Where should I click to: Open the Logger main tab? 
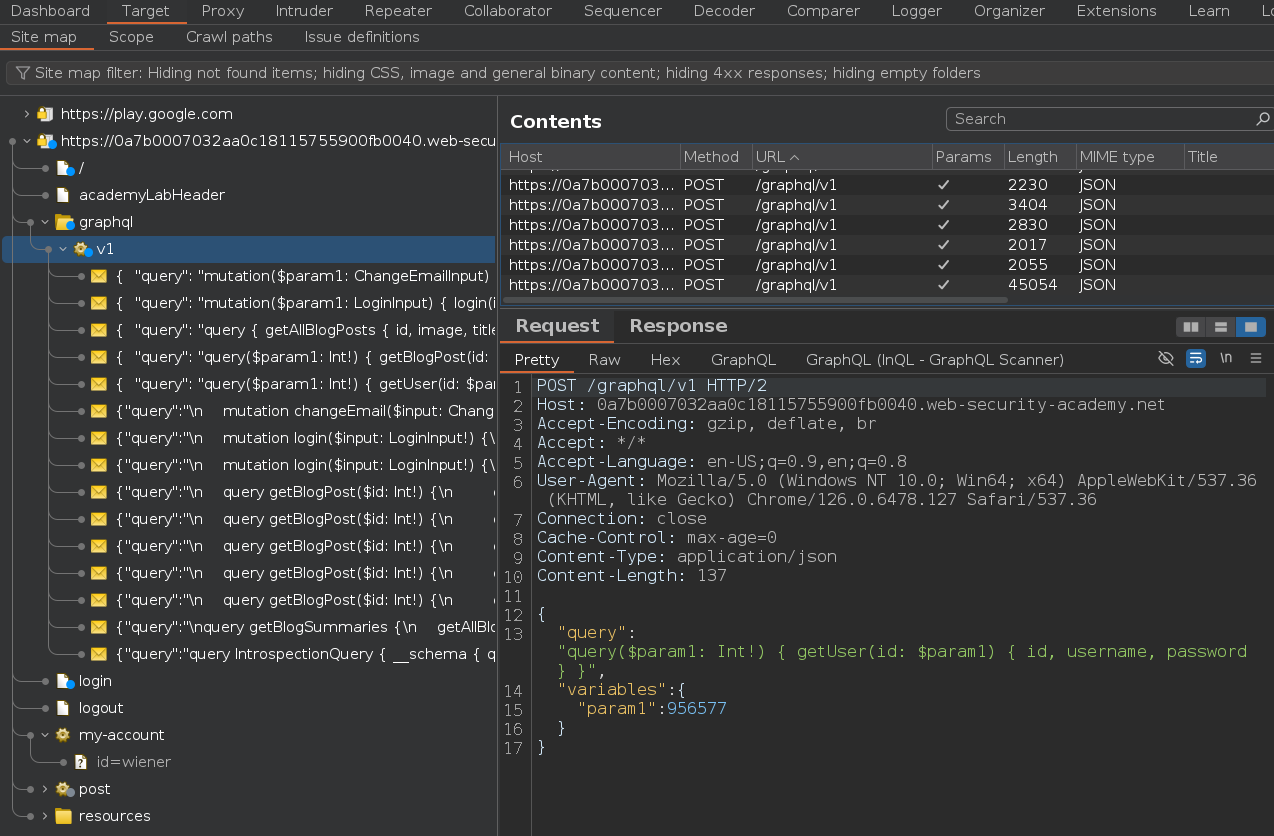click(917, 11)
